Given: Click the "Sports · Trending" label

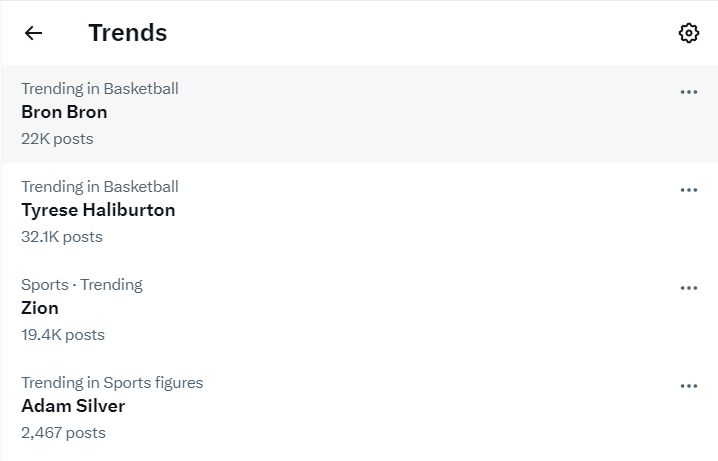Looking at the screenshot, I should [82, 284].
